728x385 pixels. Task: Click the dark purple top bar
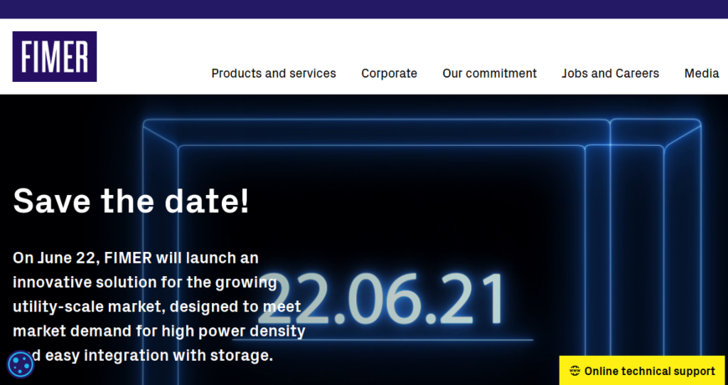pos(364,9)
